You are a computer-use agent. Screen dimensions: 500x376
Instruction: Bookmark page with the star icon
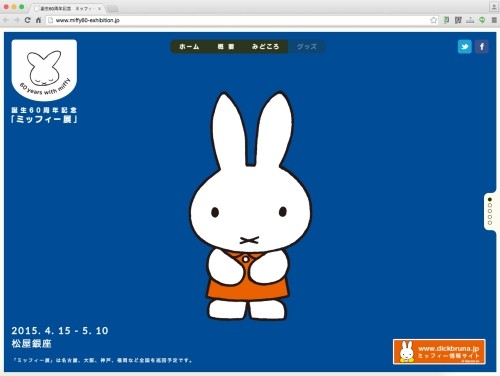click(433, 20)
